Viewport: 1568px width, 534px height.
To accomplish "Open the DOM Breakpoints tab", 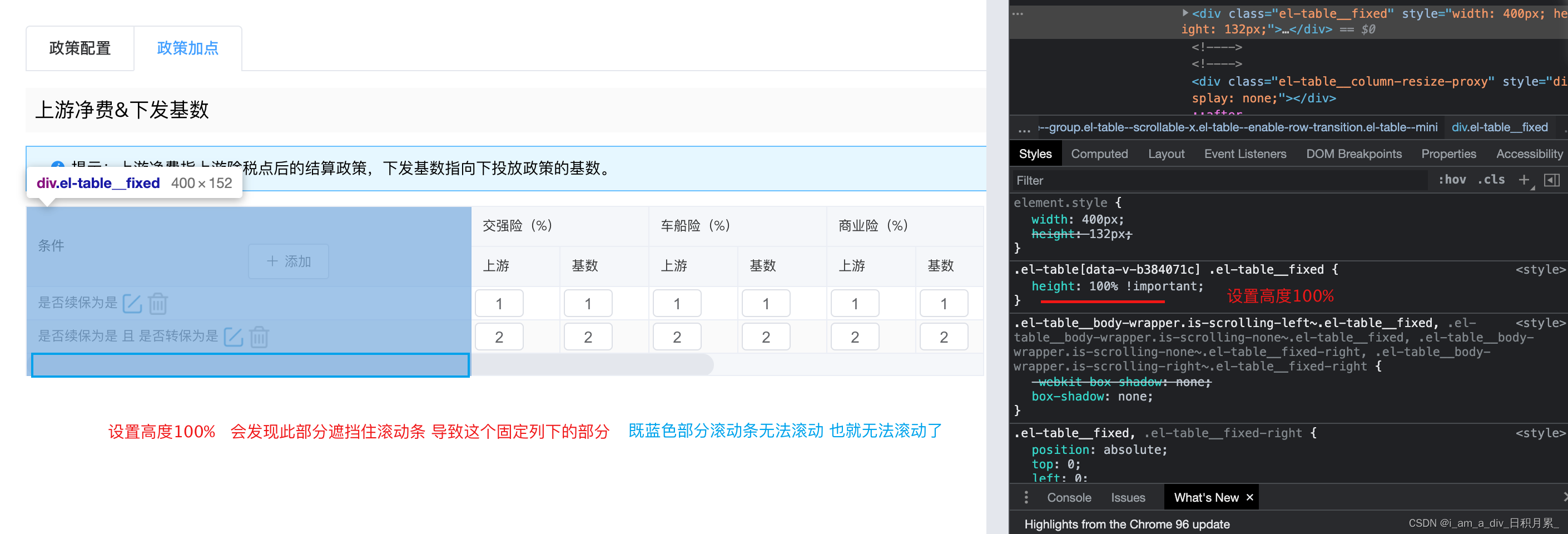I will [1354, 154].
